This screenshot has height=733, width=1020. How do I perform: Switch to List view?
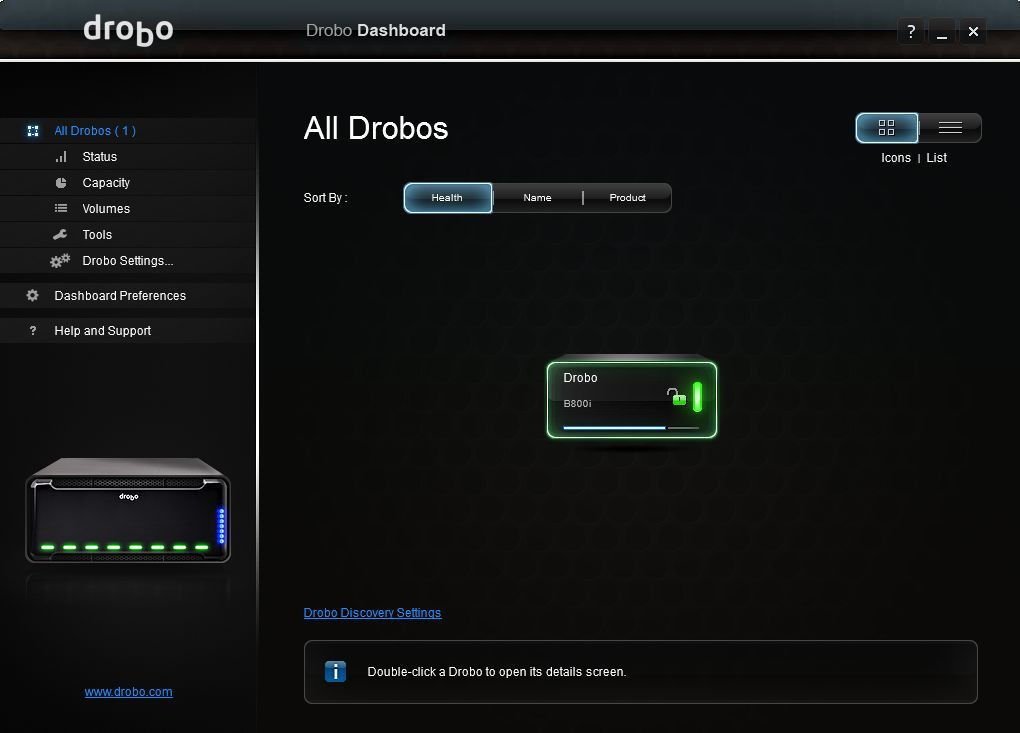(x=950, y=127)
